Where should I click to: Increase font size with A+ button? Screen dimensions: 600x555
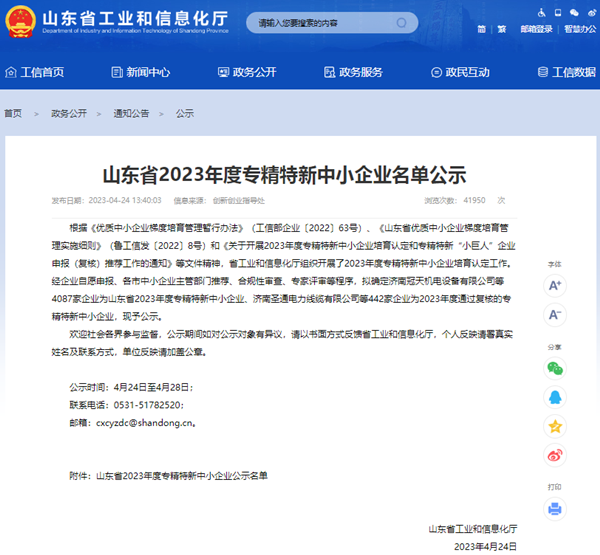click(x=556, y=285)
